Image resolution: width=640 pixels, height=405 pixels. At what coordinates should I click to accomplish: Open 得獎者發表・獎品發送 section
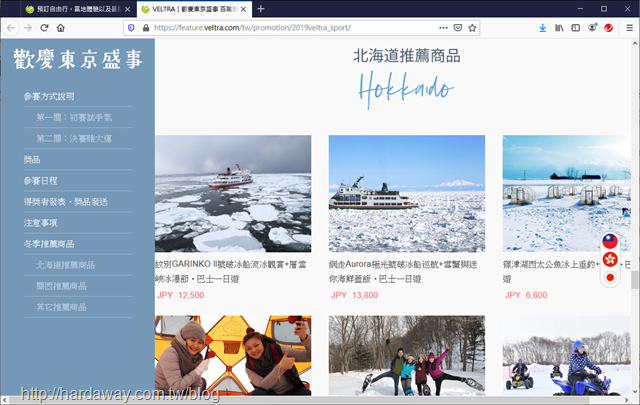(66, 202)
